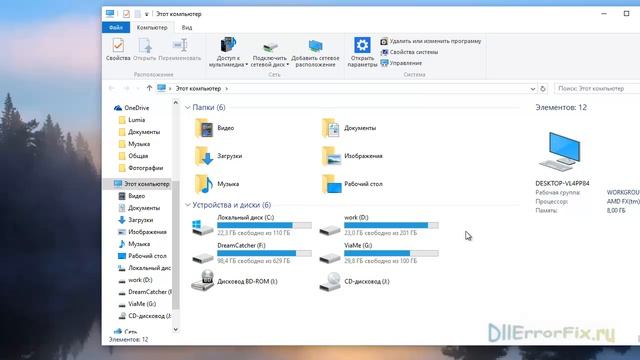Click Добавить сетевое расположение icon

[315, 46]
